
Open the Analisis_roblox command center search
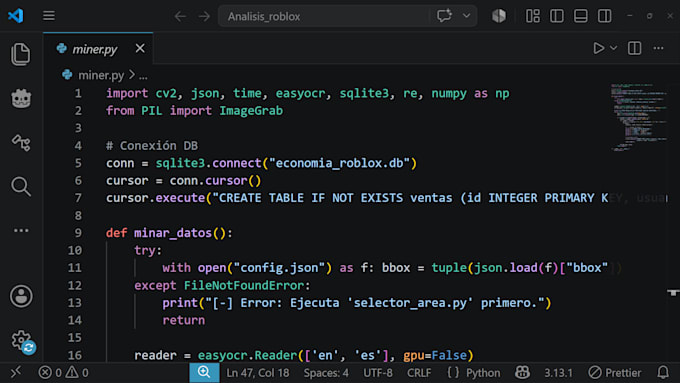[323, 16]
